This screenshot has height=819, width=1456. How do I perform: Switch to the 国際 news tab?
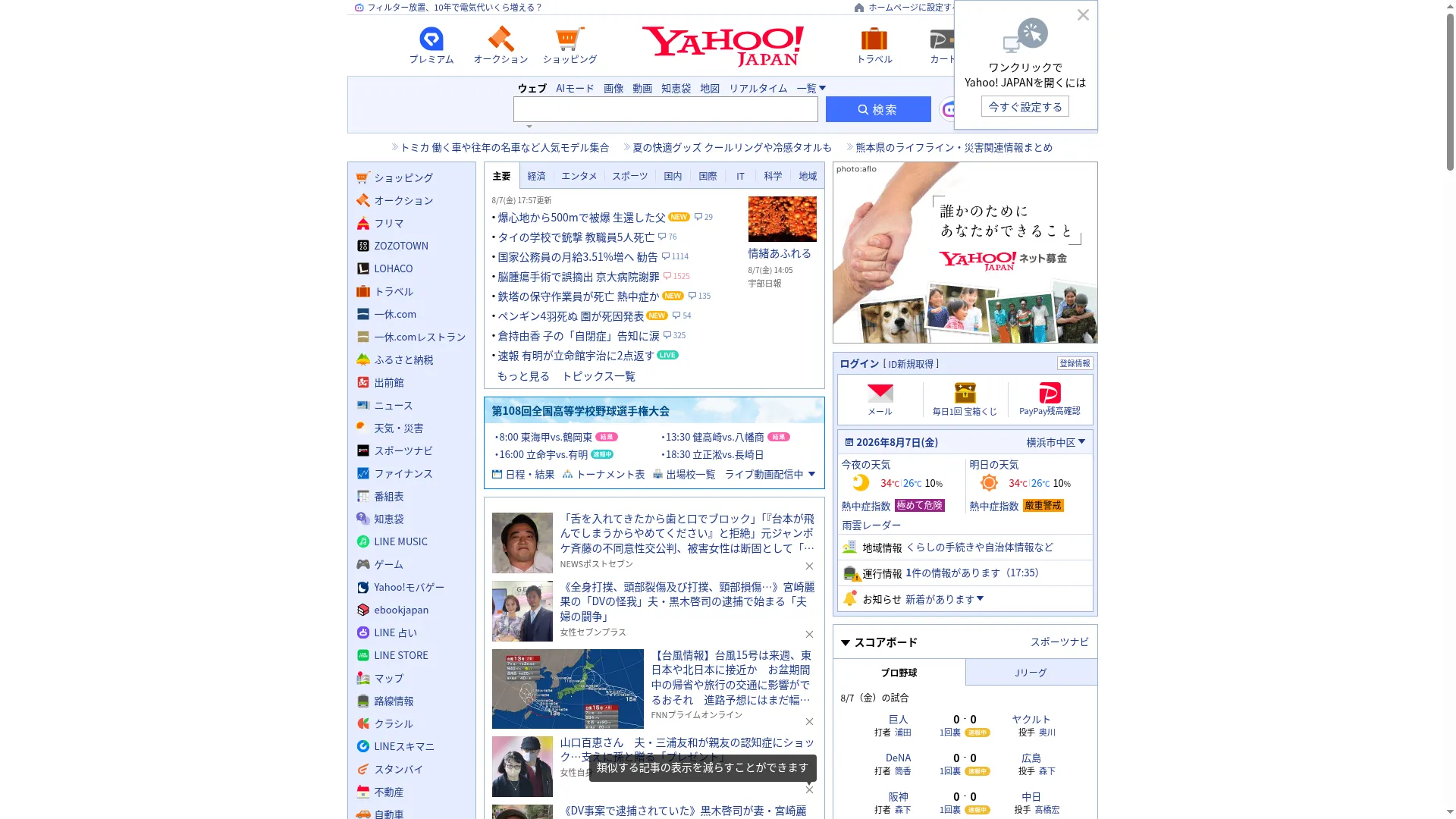coord(708,176)
